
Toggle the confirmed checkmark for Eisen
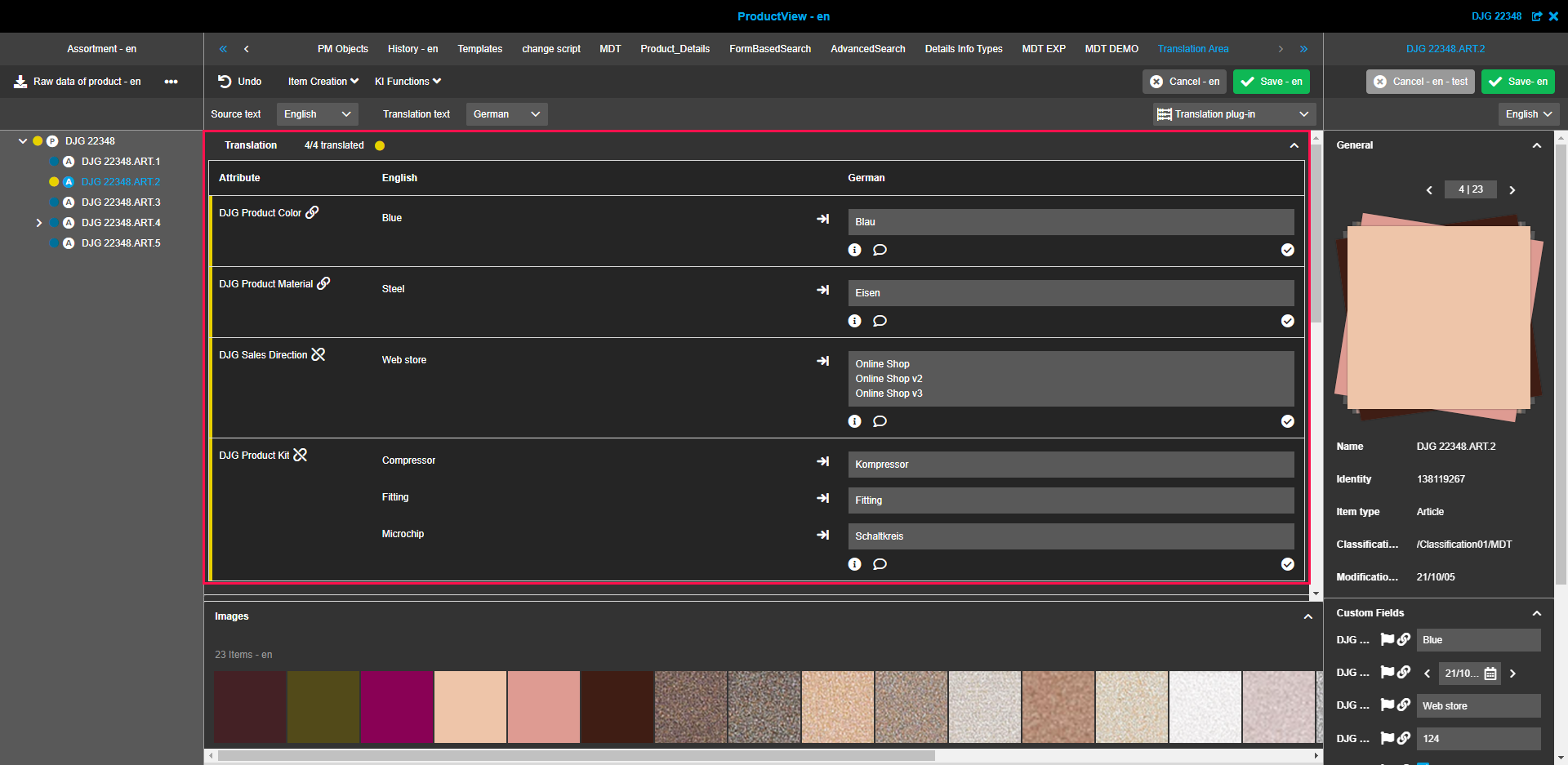point(1287,321)
